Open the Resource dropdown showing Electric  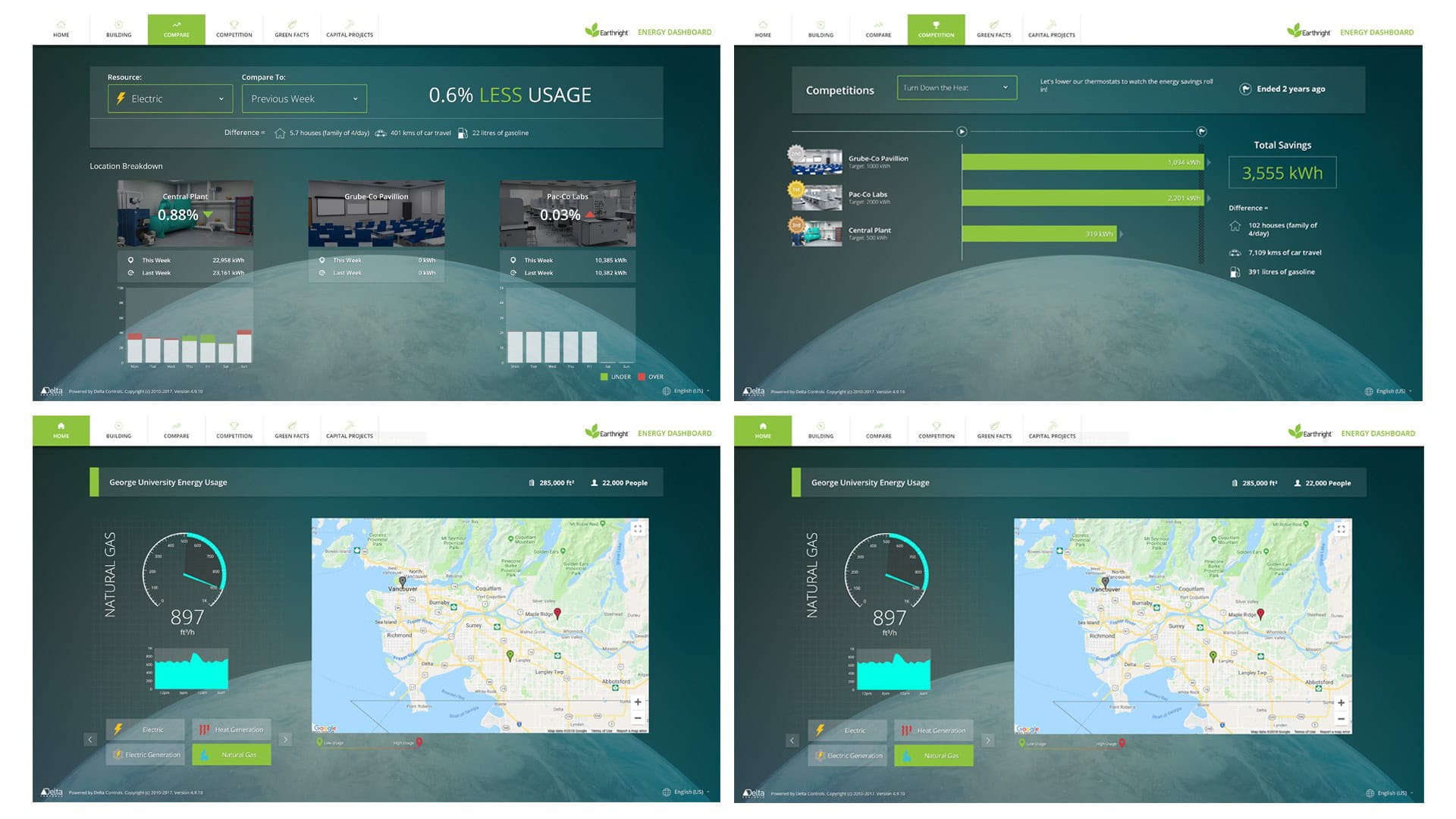pyautogui.click(x=170, y=99)
